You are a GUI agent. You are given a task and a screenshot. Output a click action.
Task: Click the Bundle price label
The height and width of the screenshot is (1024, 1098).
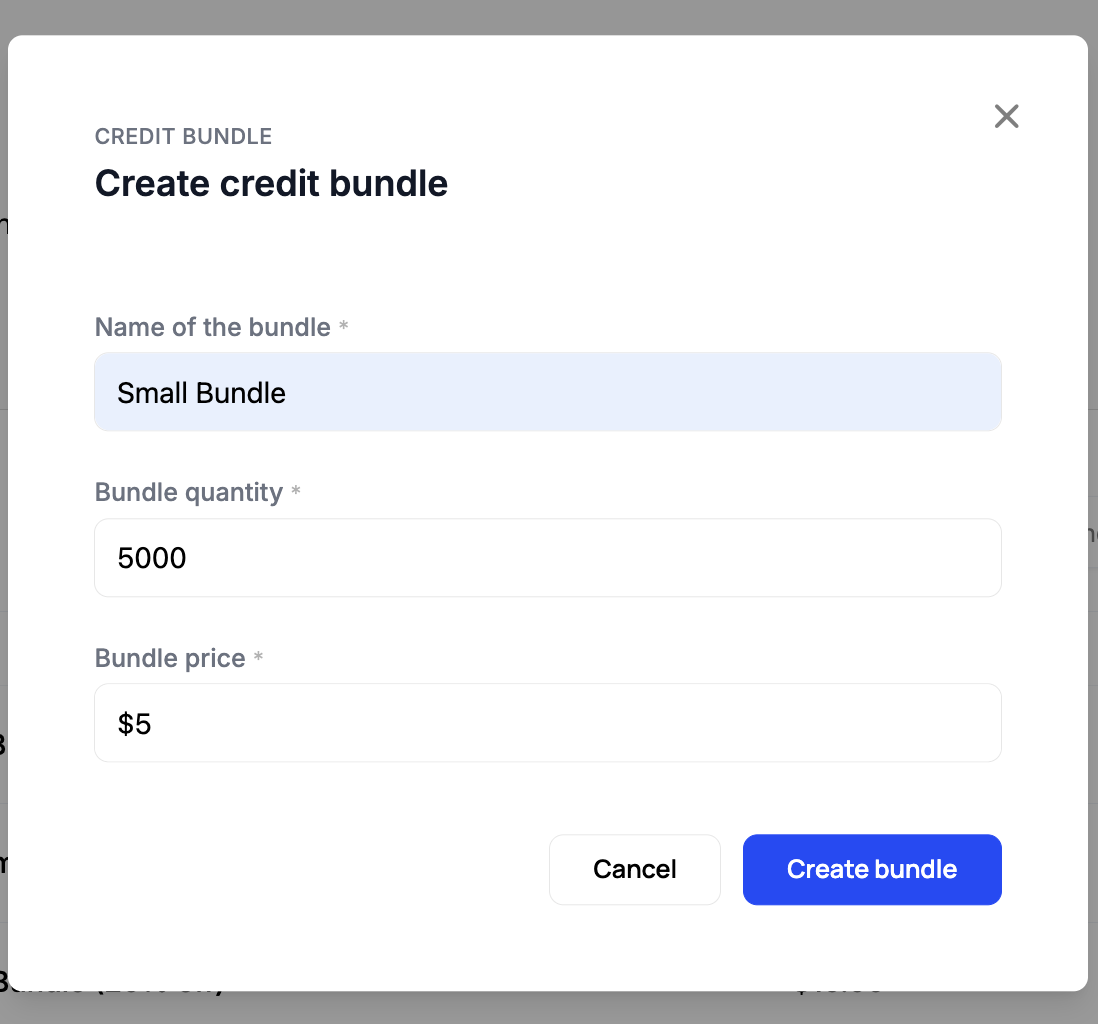point(170,658)
